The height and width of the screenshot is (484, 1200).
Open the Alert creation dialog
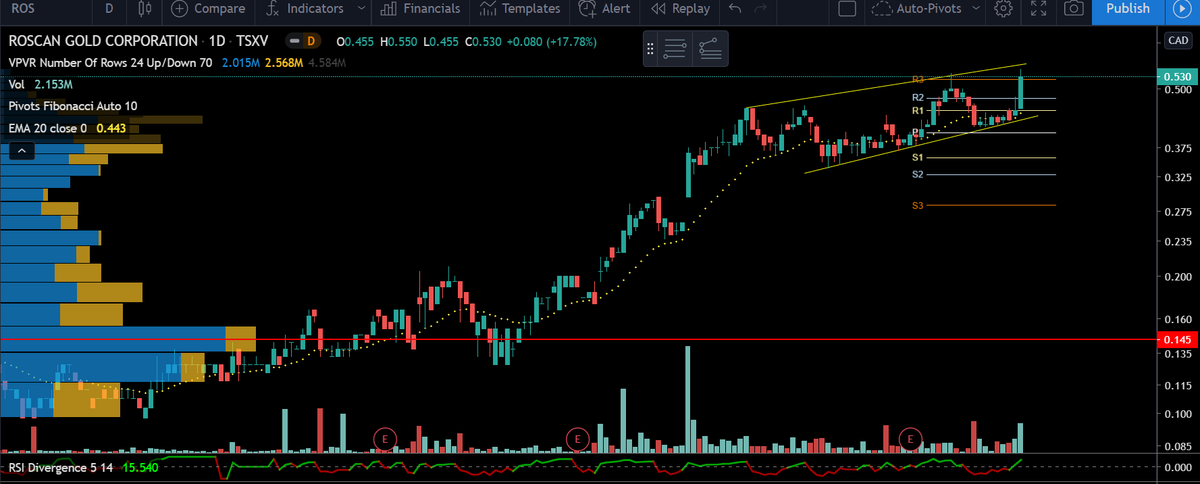(604, 9)
